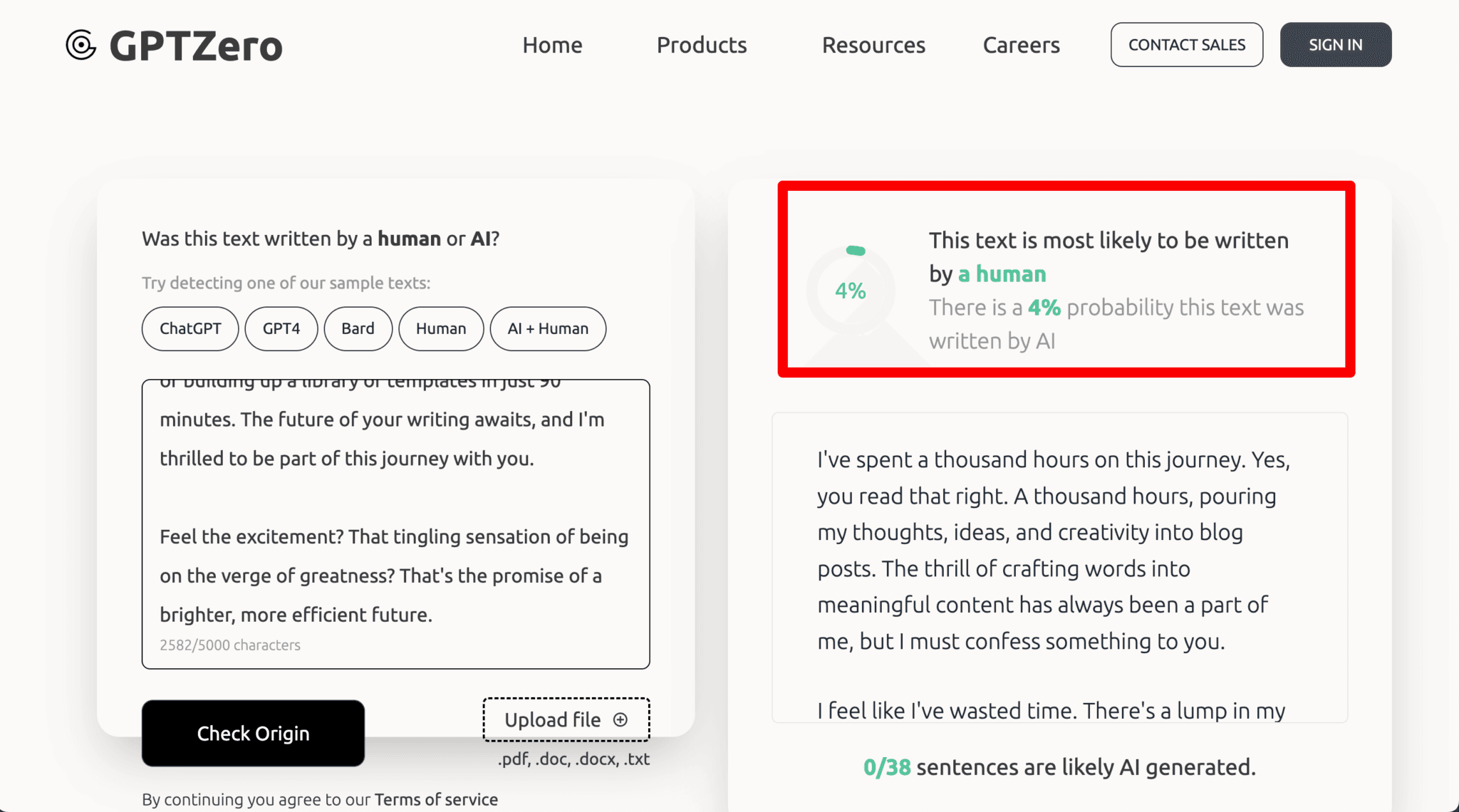Open the Terms of service link

tap(436, 798)
